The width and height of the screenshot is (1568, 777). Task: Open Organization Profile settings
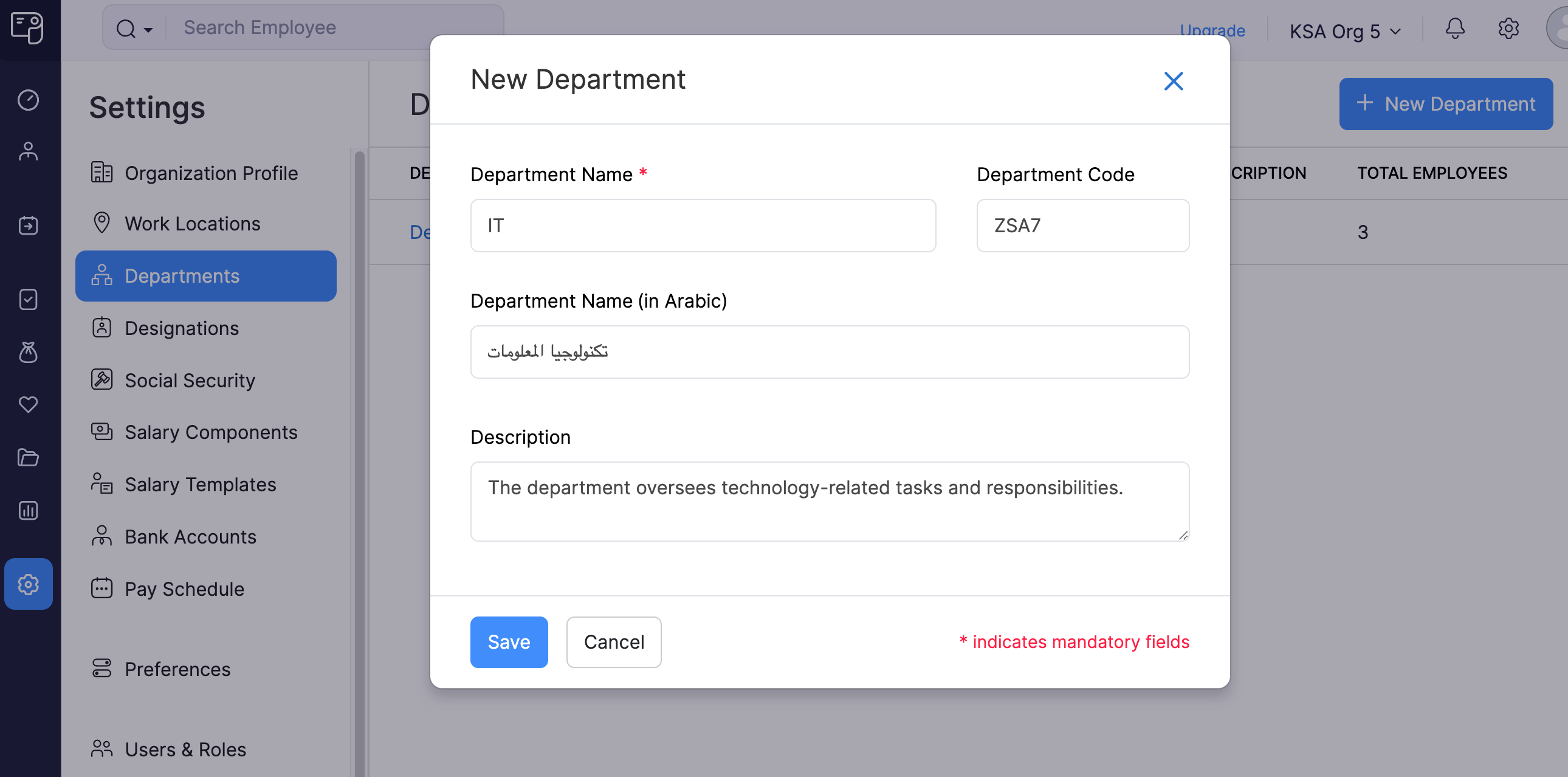click(x=206, y=173)
